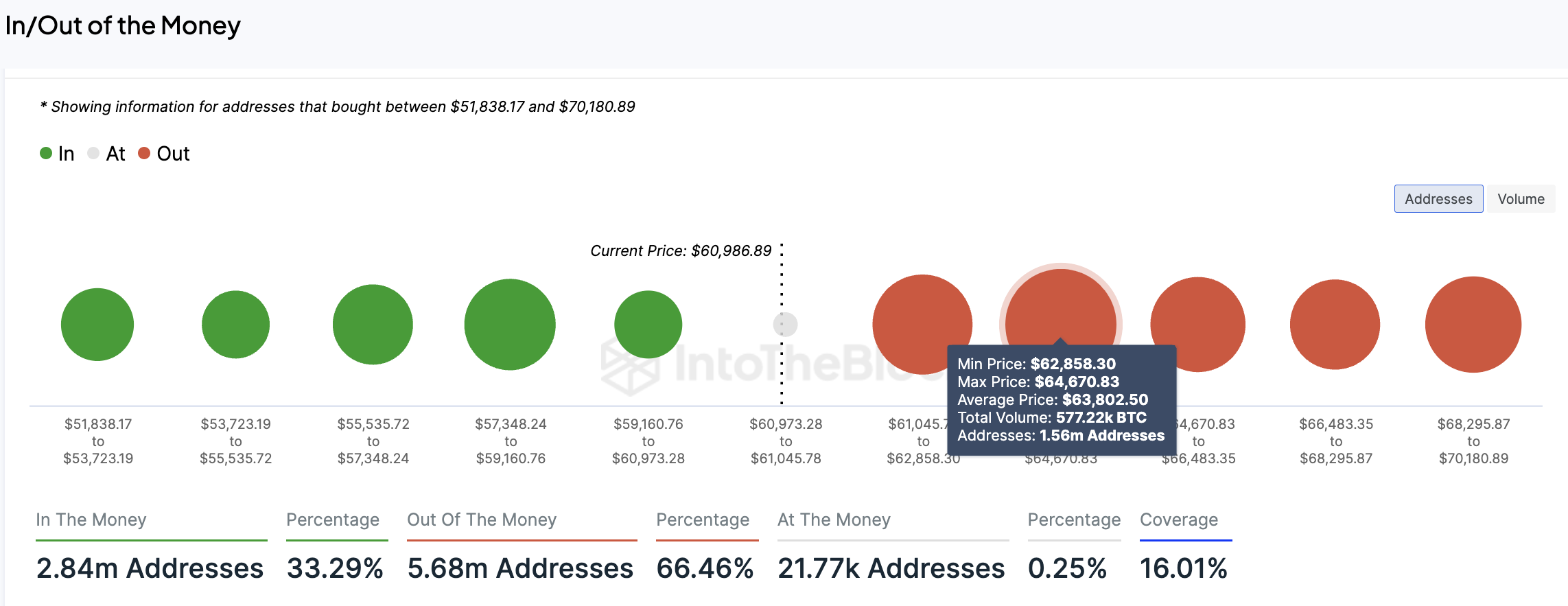Click the In The Money summary heading
This screenshot has width=1568, height=606.
(x=91, y=520)
